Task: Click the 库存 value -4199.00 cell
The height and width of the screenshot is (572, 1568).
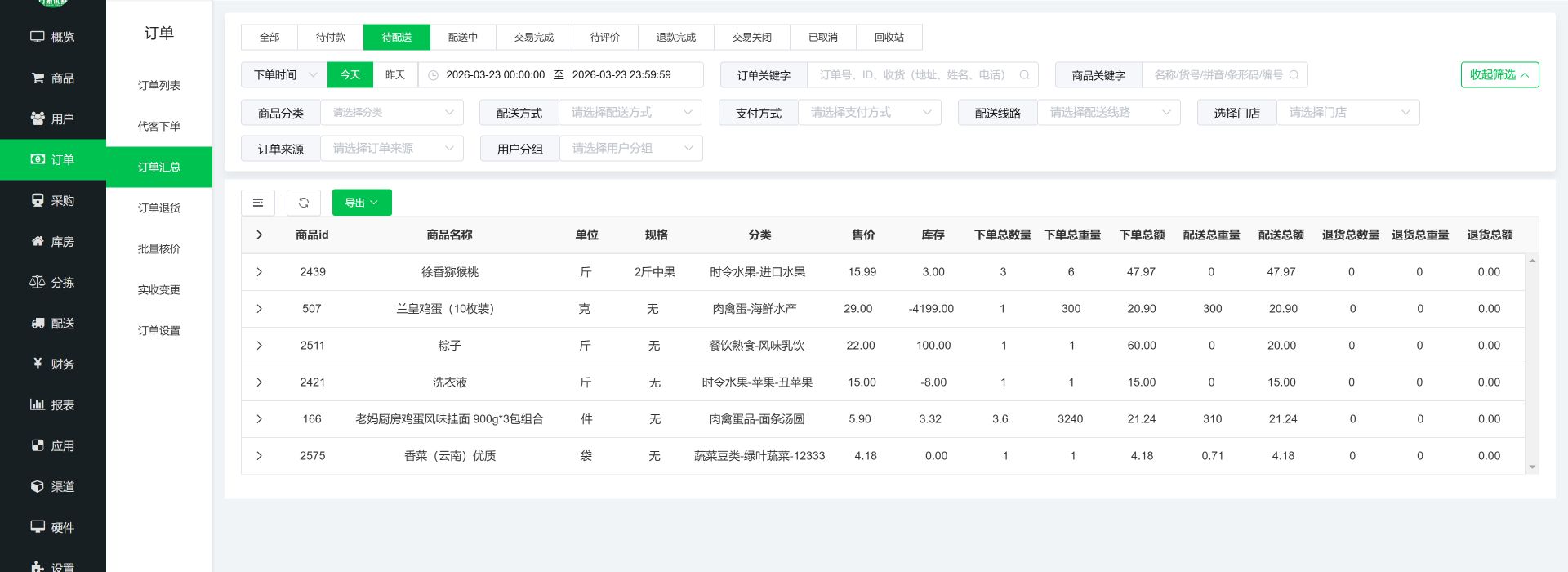Action: click(x=931, y=309)
